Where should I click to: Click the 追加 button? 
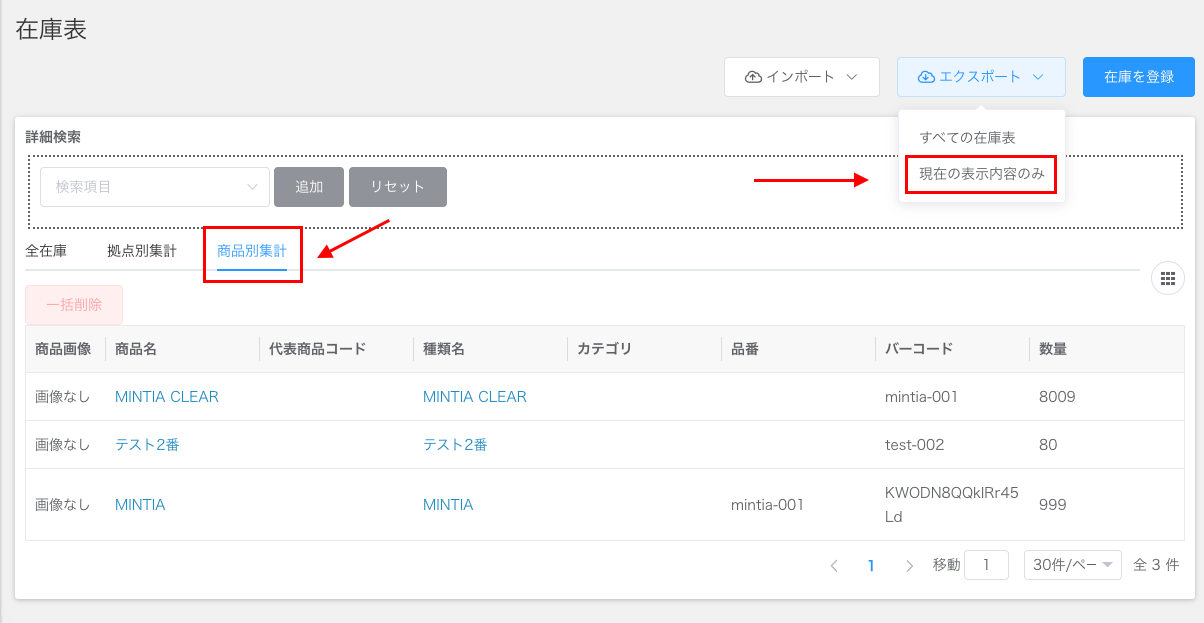click(309, 187)
